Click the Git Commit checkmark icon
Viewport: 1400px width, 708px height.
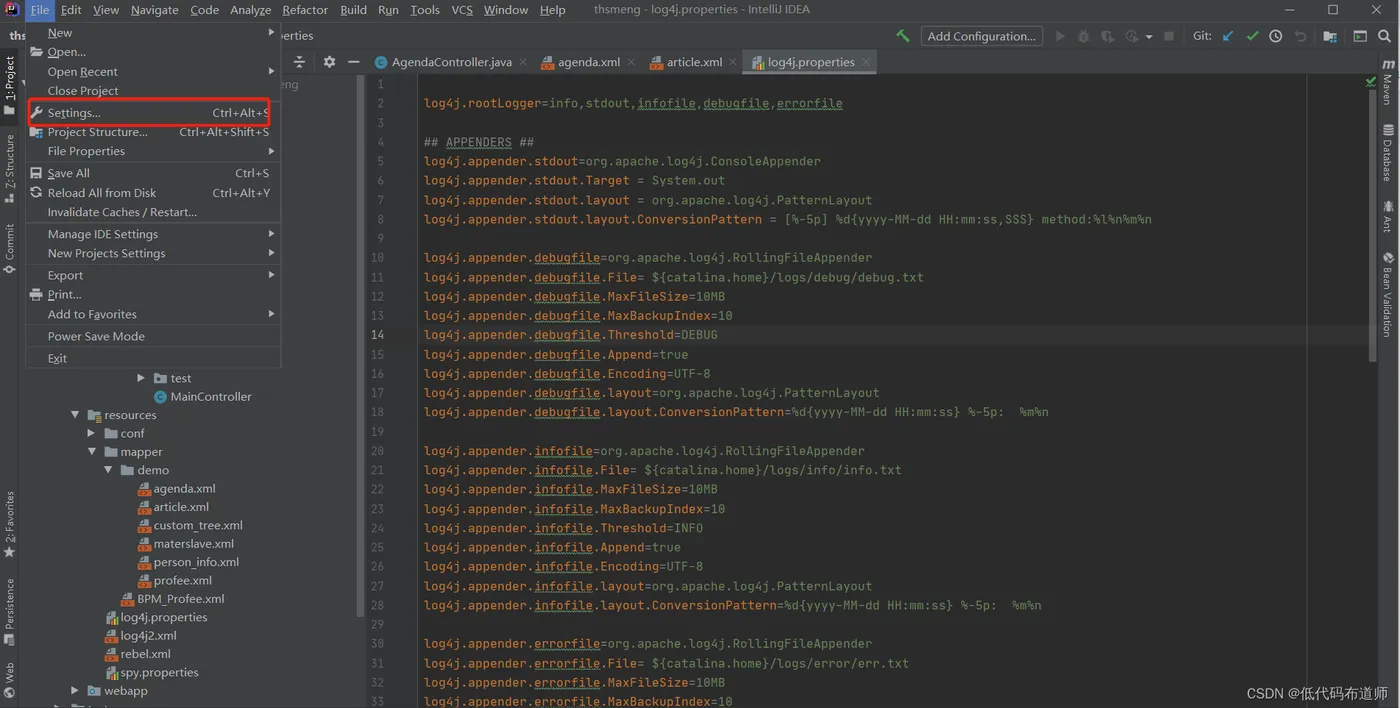click(1252, 36)
